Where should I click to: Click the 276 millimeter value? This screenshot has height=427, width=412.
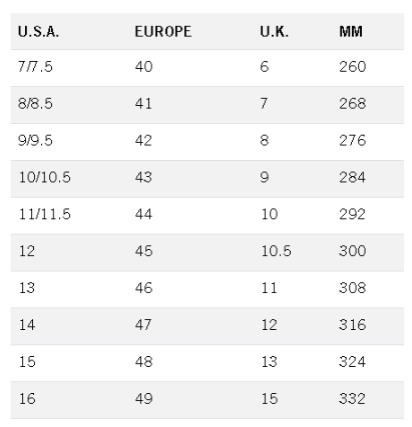coord(352,140)
